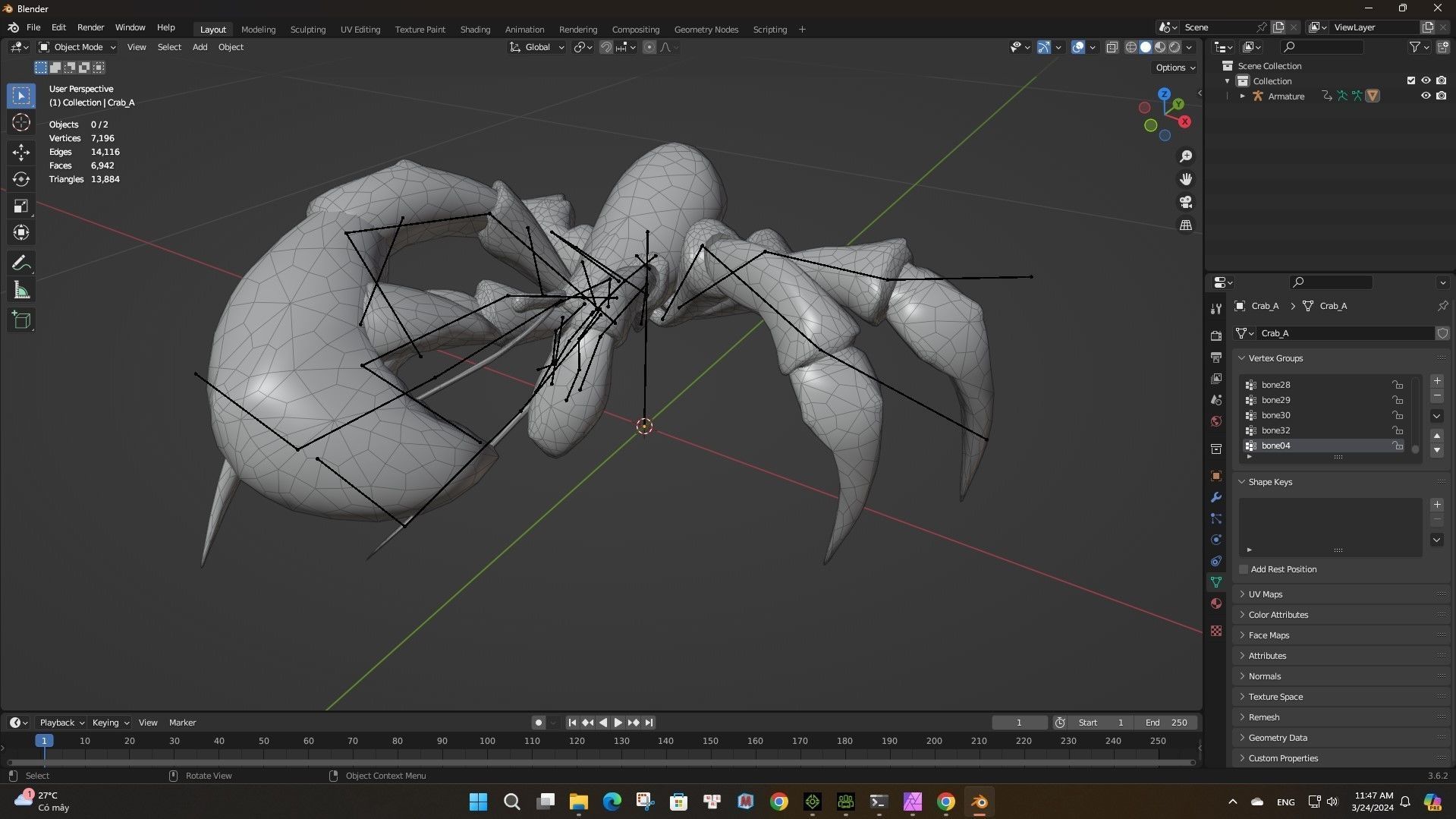Click the End frame field
1456x819 pixels.
pos(1166,723)
